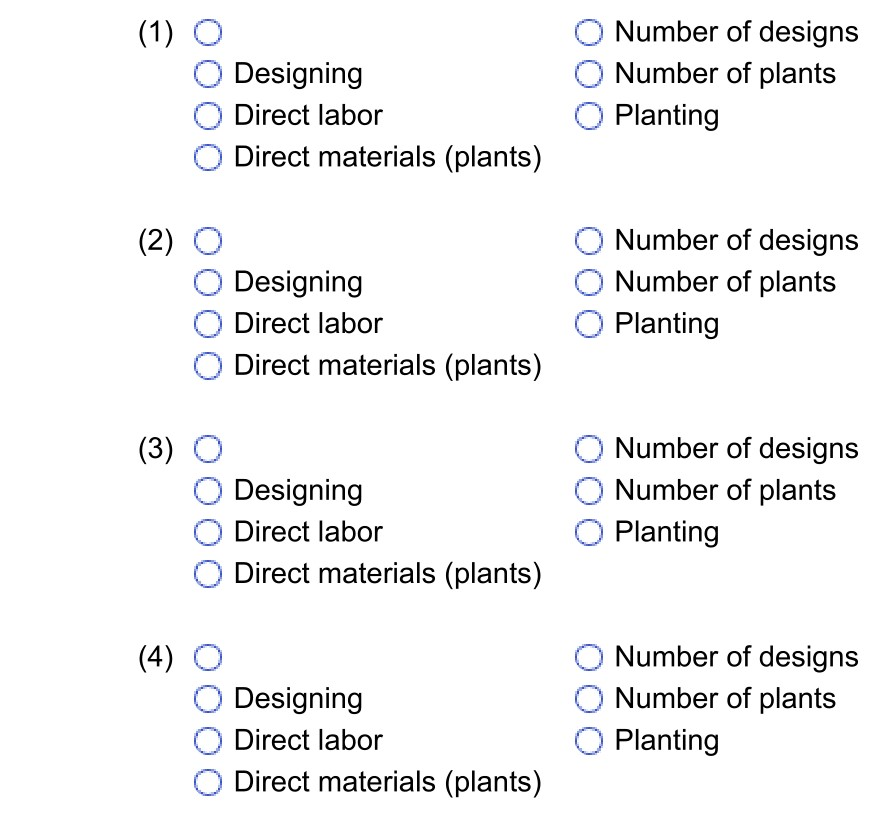Select the blank top radio in question 2
The height and width of the screenshot is (826, 885).
coord(208,240)
